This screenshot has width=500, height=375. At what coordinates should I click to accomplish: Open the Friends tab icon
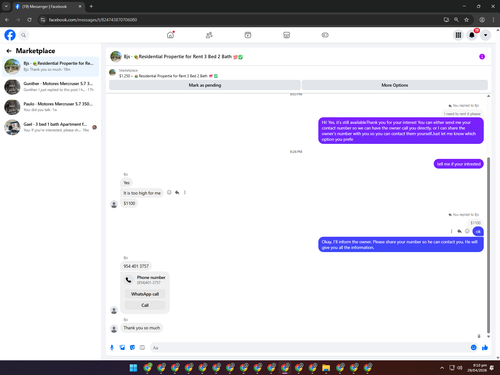tap(209, 35)
